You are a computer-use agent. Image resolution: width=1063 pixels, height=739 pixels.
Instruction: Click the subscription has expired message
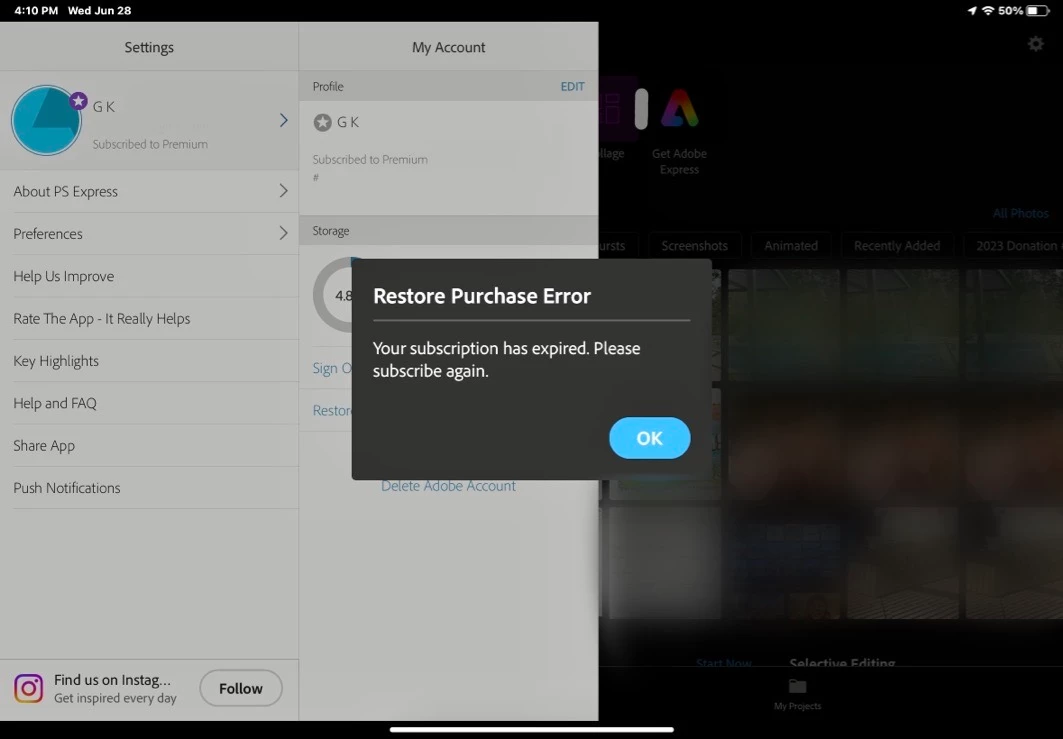(x=506, y=359)
